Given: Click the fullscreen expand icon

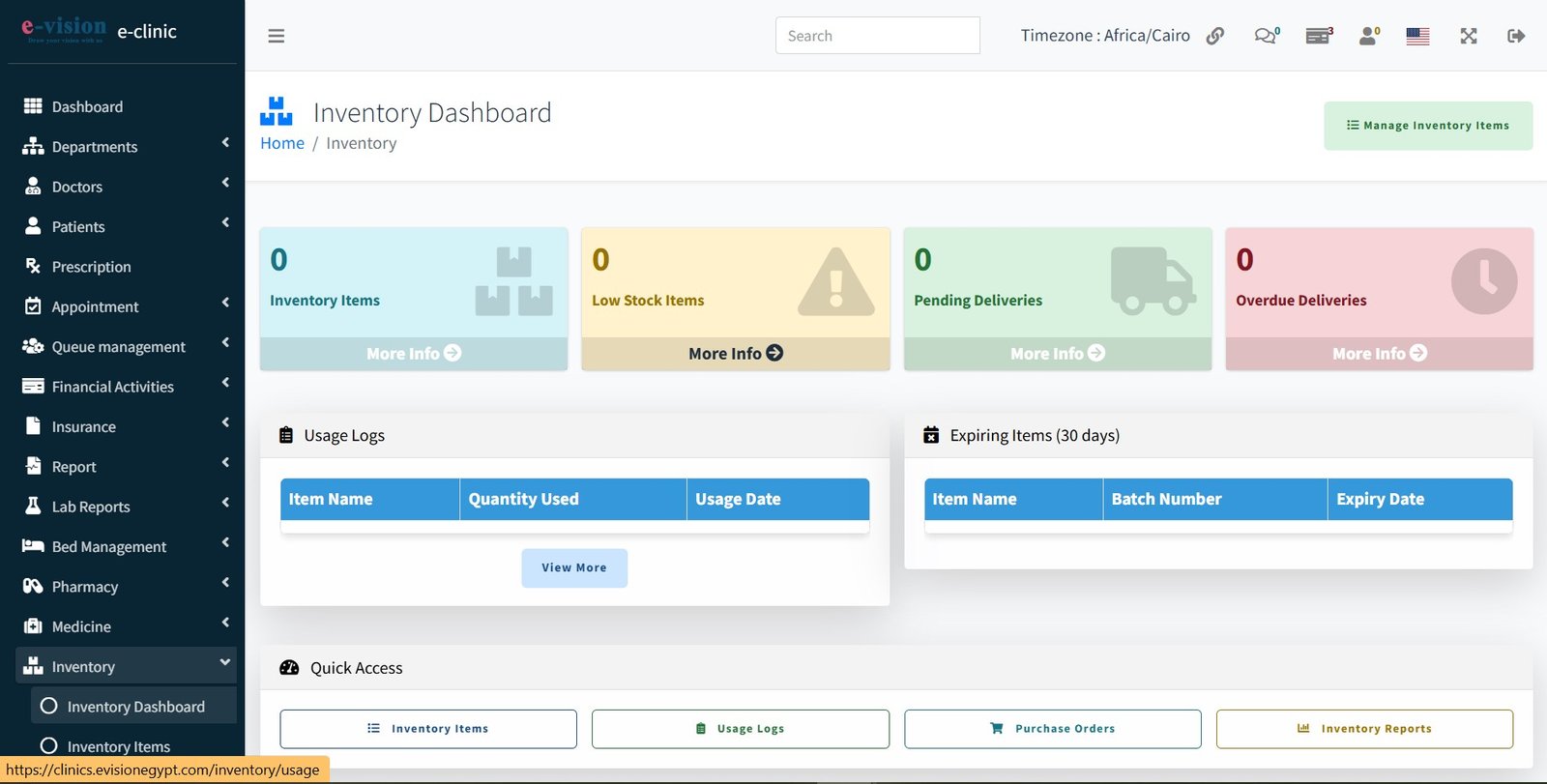Looking at the screenshot, I should (1468, 36).
